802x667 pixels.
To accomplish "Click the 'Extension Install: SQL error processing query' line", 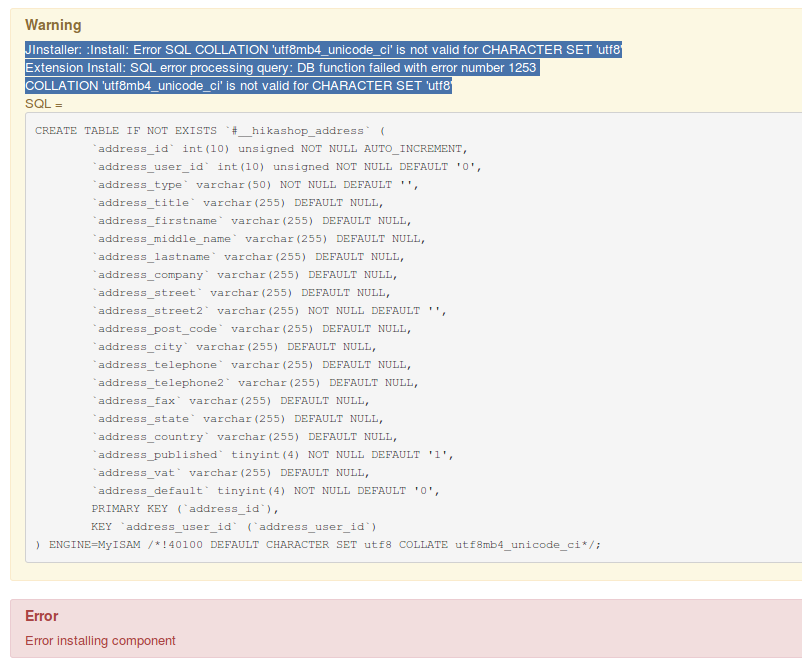I will tap(281, 68).
